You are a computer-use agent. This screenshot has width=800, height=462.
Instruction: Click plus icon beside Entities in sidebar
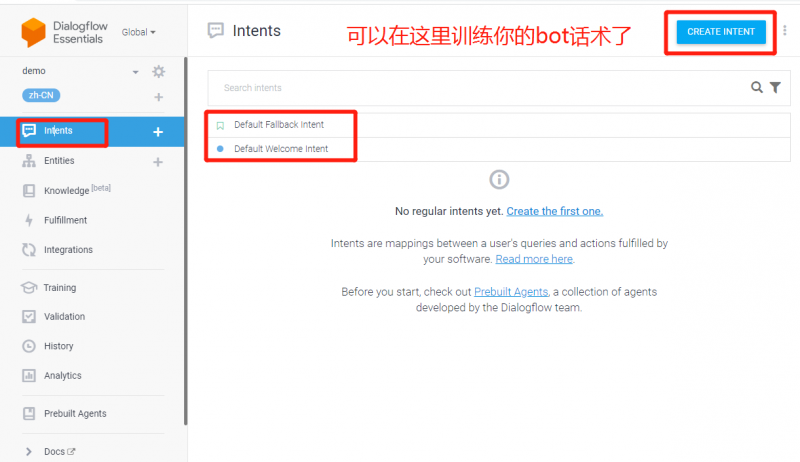[158, 162]
